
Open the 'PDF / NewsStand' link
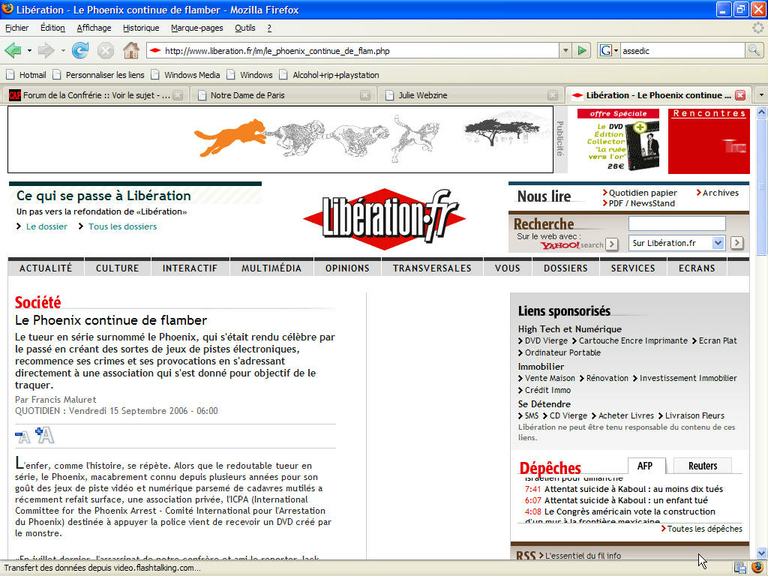642,203
